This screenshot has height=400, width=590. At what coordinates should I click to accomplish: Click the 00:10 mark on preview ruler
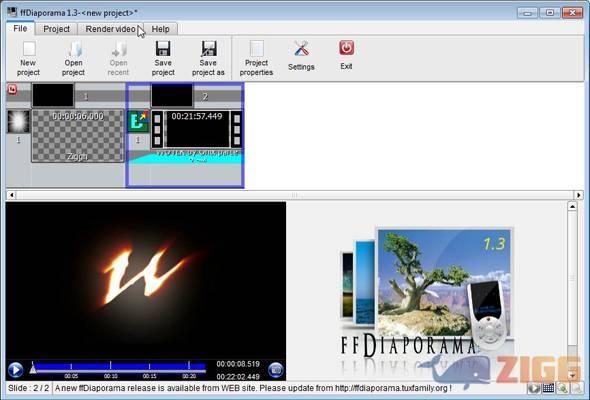[111, 376]
